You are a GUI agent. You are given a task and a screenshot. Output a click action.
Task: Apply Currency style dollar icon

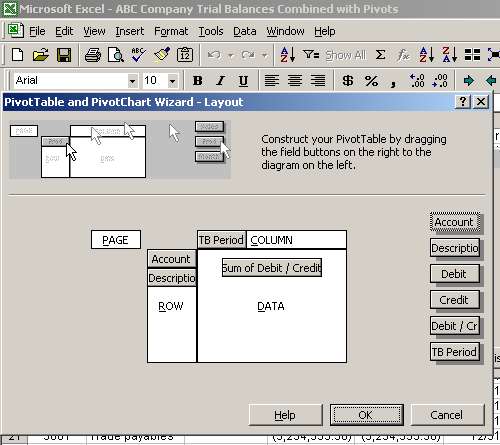coord(348,81)
